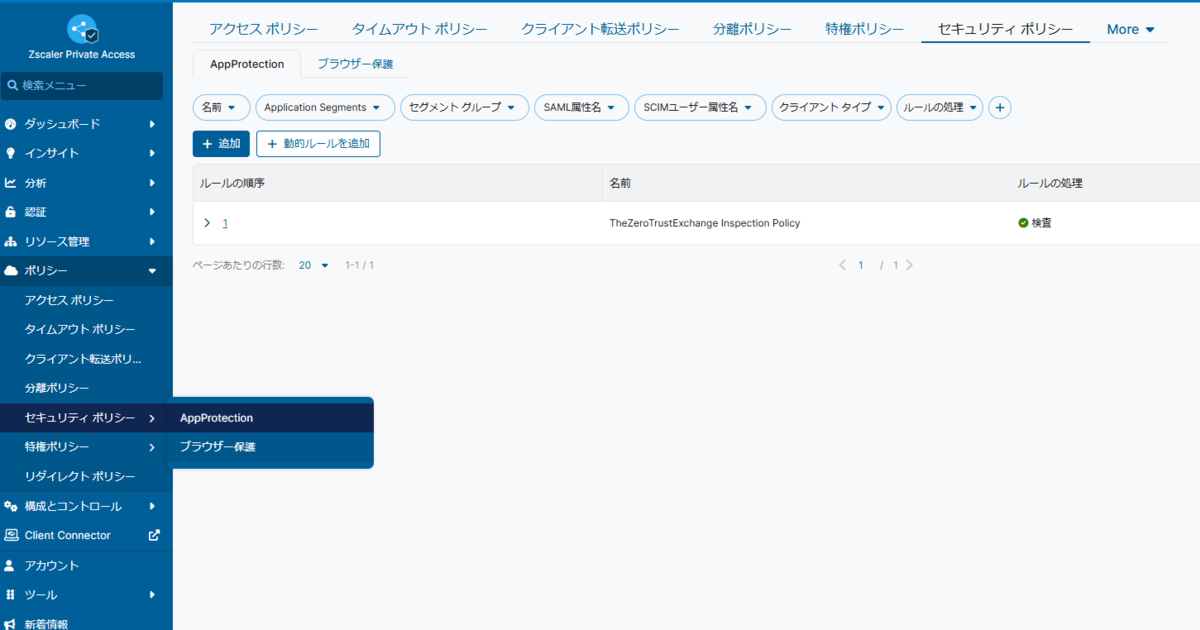Click the インサイト lightbulb icon
Image resolution: width=1200 pixels, height=630 pixels.
coord(10,154)
